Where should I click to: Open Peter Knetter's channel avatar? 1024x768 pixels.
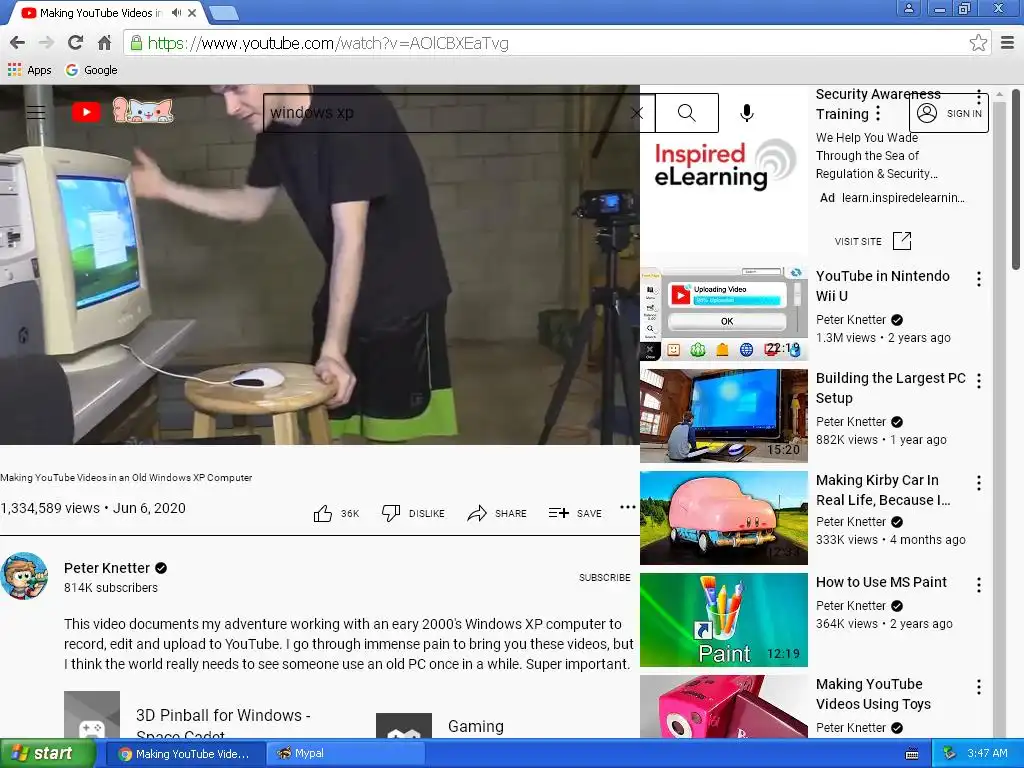[x=24, y=576]
